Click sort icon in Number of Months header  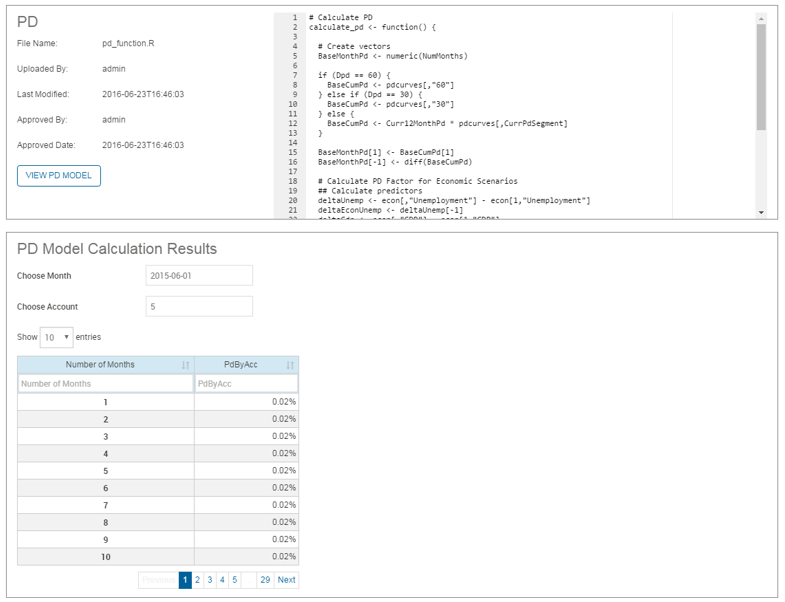click(x=186, y=365)
